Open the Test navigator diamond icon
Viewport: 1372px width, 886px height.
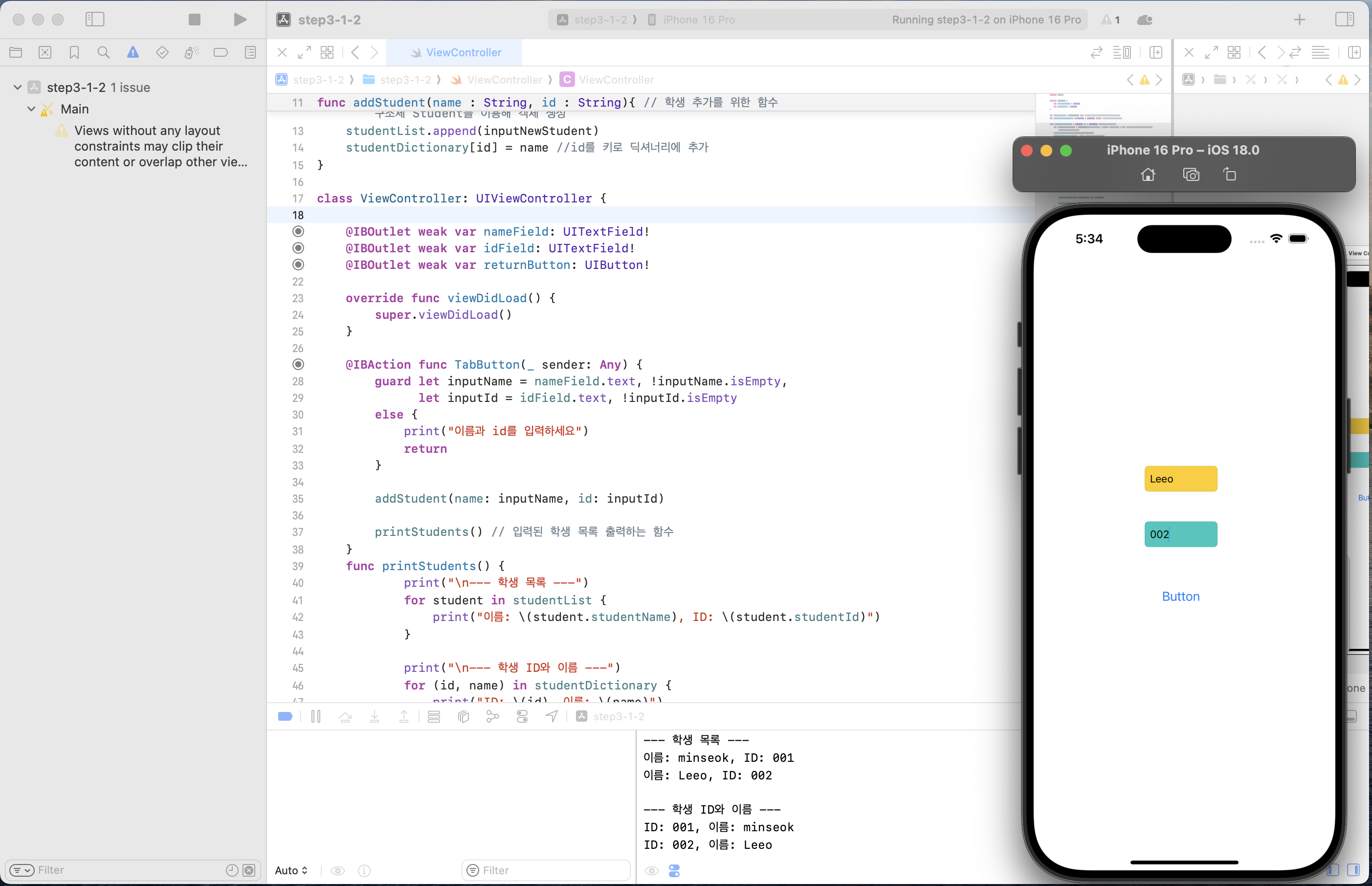tap(162, 52)
